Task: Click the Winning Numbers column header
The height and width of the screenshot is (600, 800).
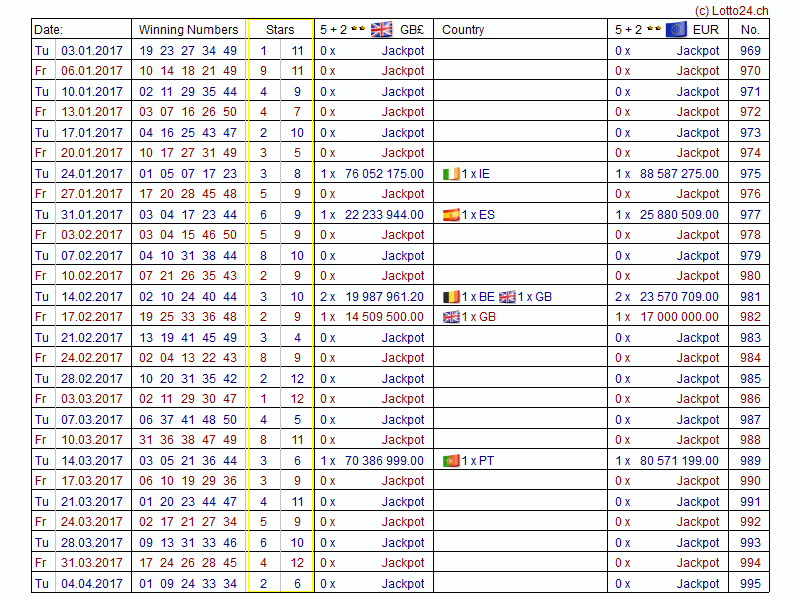Action: 188,30
